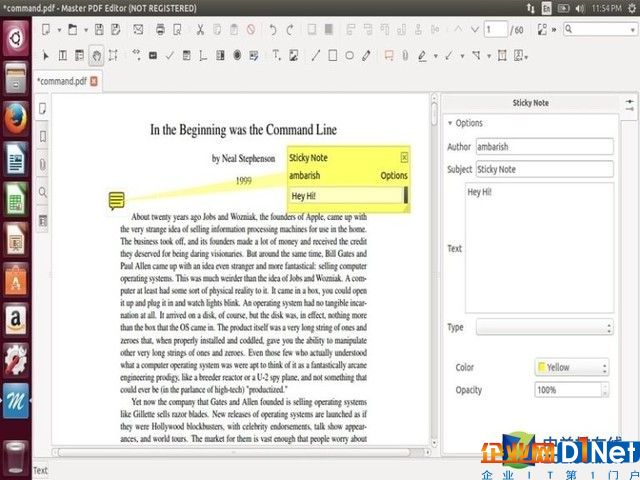The width and height of the screenshot is (640, 480).
Task: Open the Type combo box
Action: [544, 327]
